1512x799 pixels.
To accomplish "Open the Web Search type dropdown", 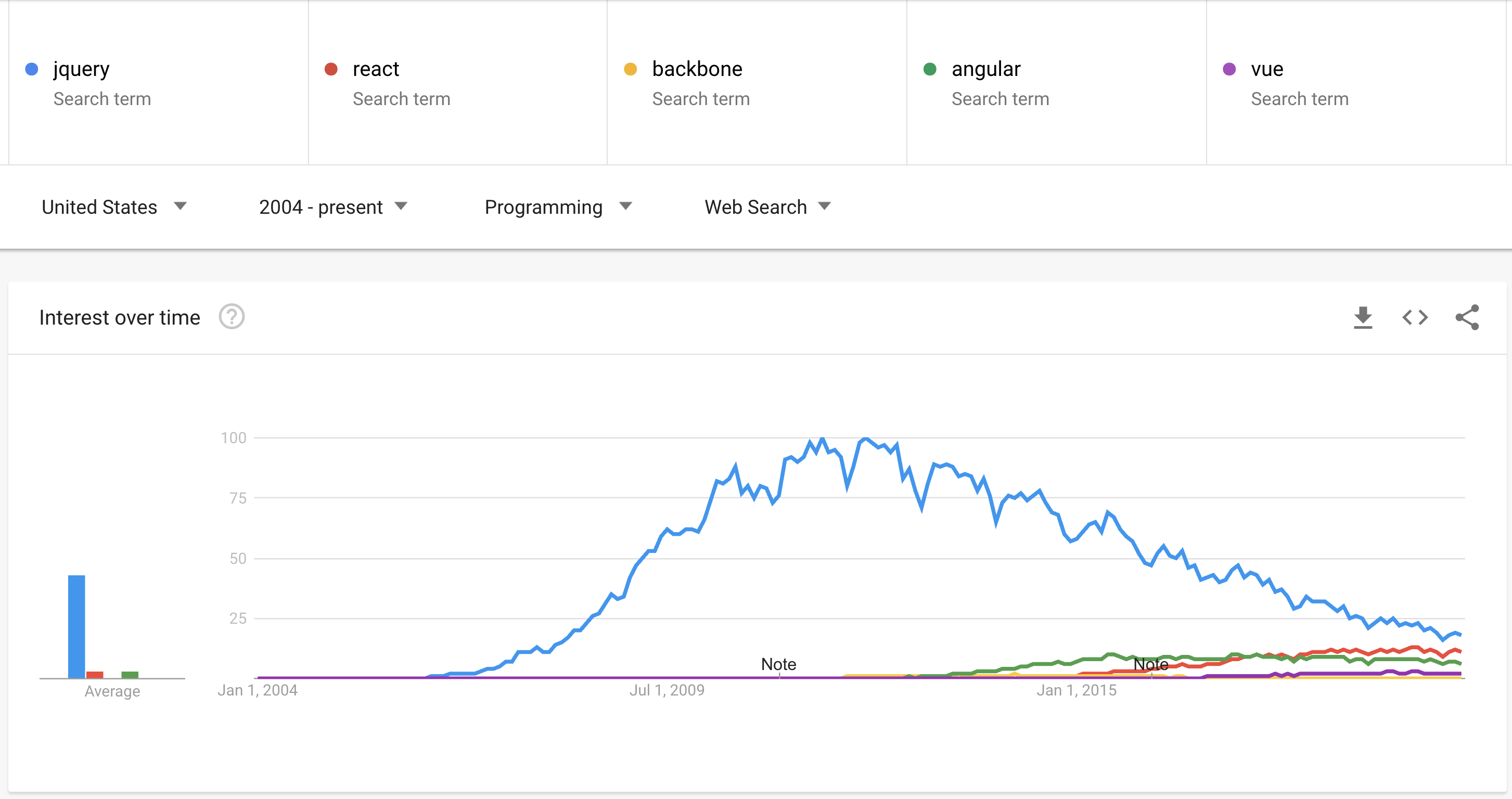I will [768, 207].
